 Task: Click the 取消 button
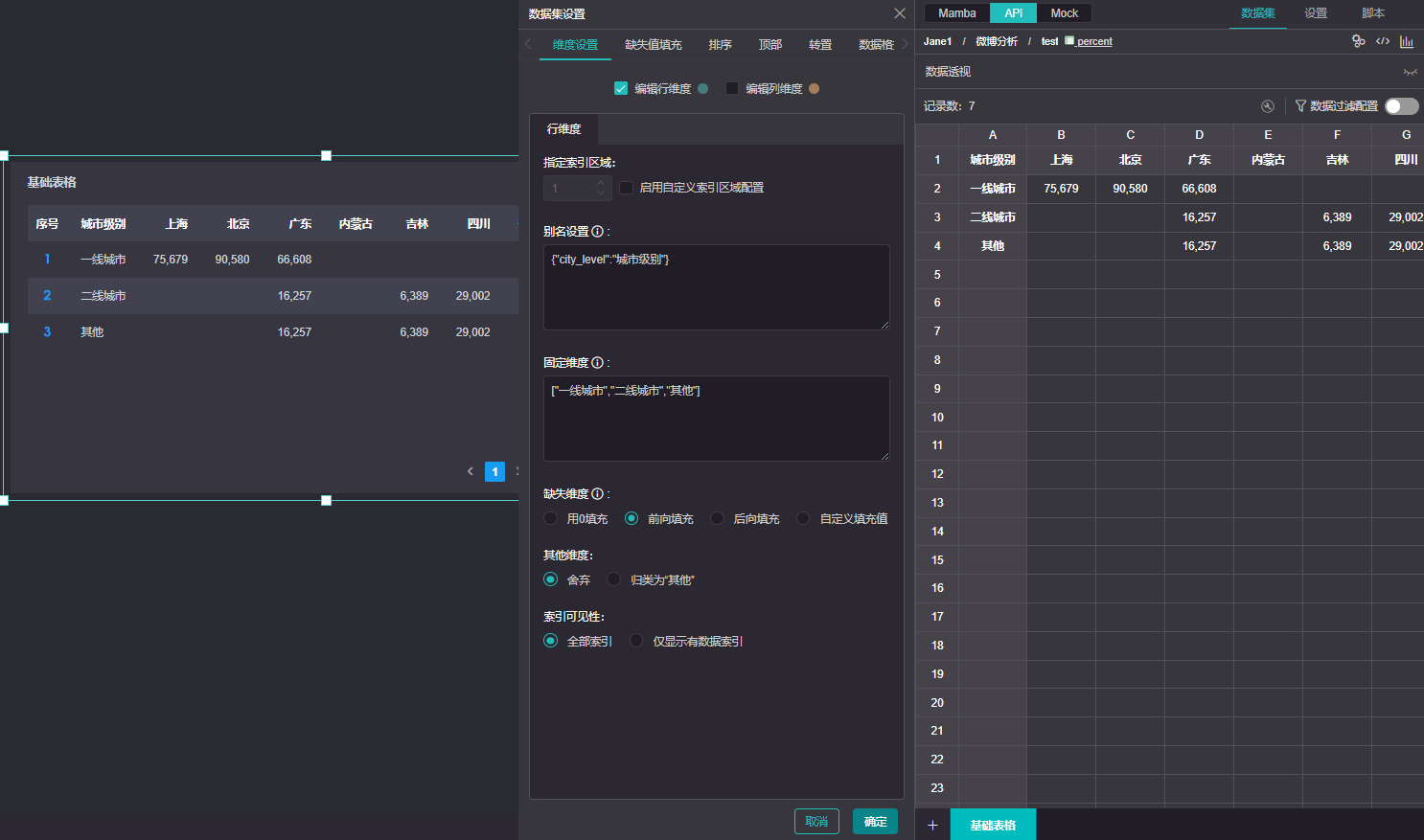(816, 822)
